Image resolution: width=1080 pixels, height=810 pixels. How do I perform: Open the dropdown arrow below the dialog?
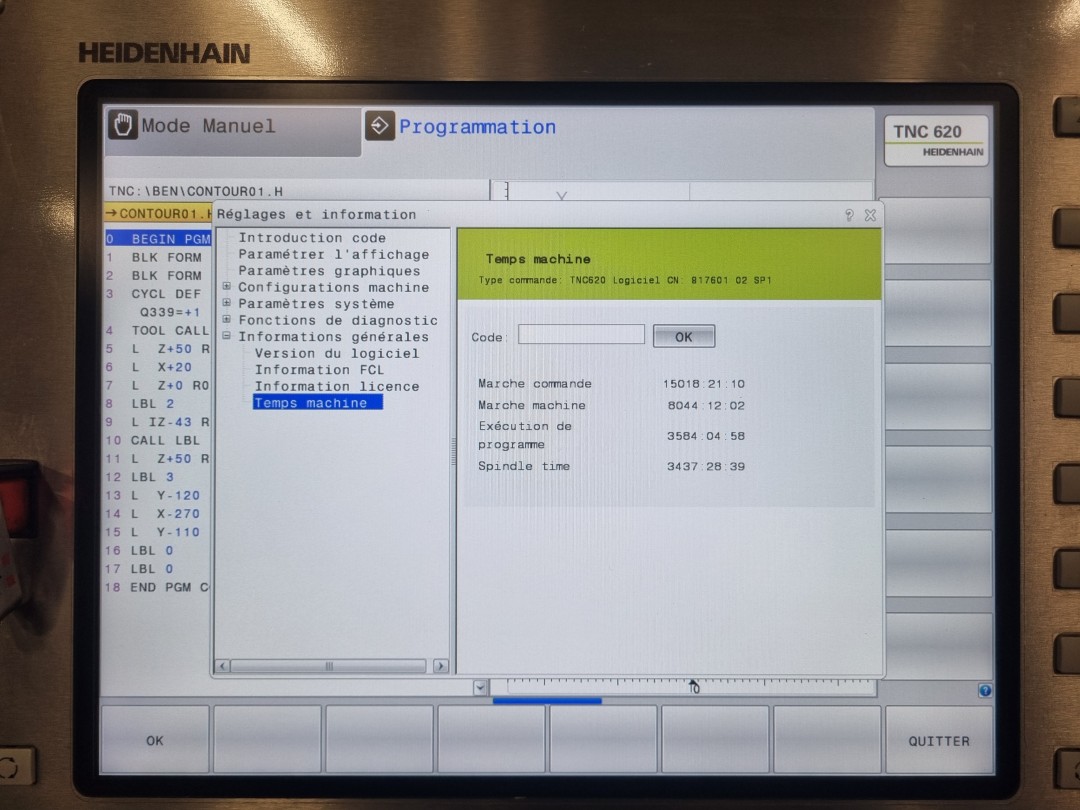[480, 688]
